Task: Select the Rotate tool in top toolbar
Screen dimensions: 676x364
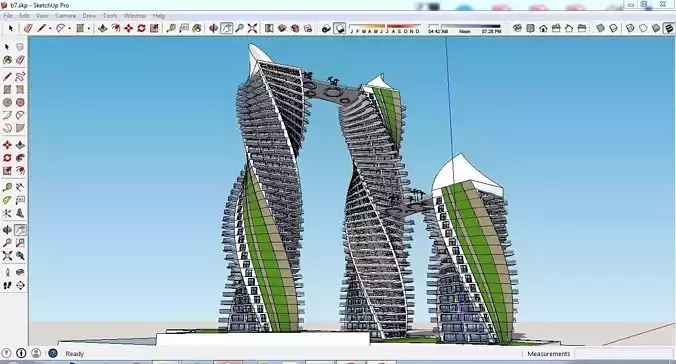Action: point(141,28)
